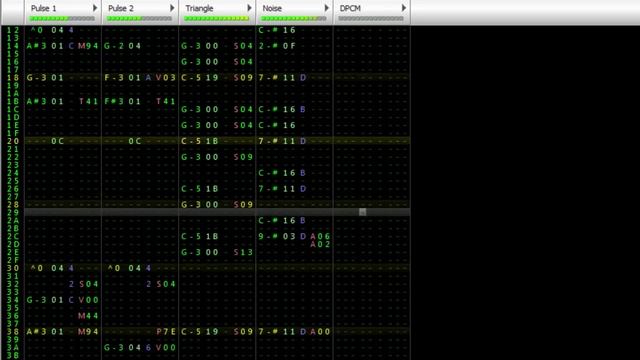Select 9-# note in Noise row 2C

pos(268,236)
